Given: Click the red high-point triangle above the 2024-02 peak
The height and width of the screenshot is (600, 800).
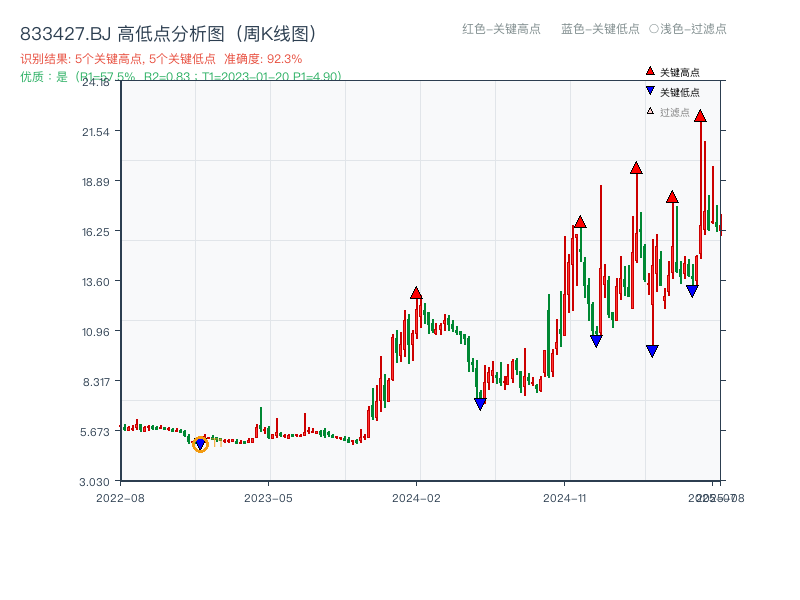Looking at the screenshot, I should [x=417, y=292].
